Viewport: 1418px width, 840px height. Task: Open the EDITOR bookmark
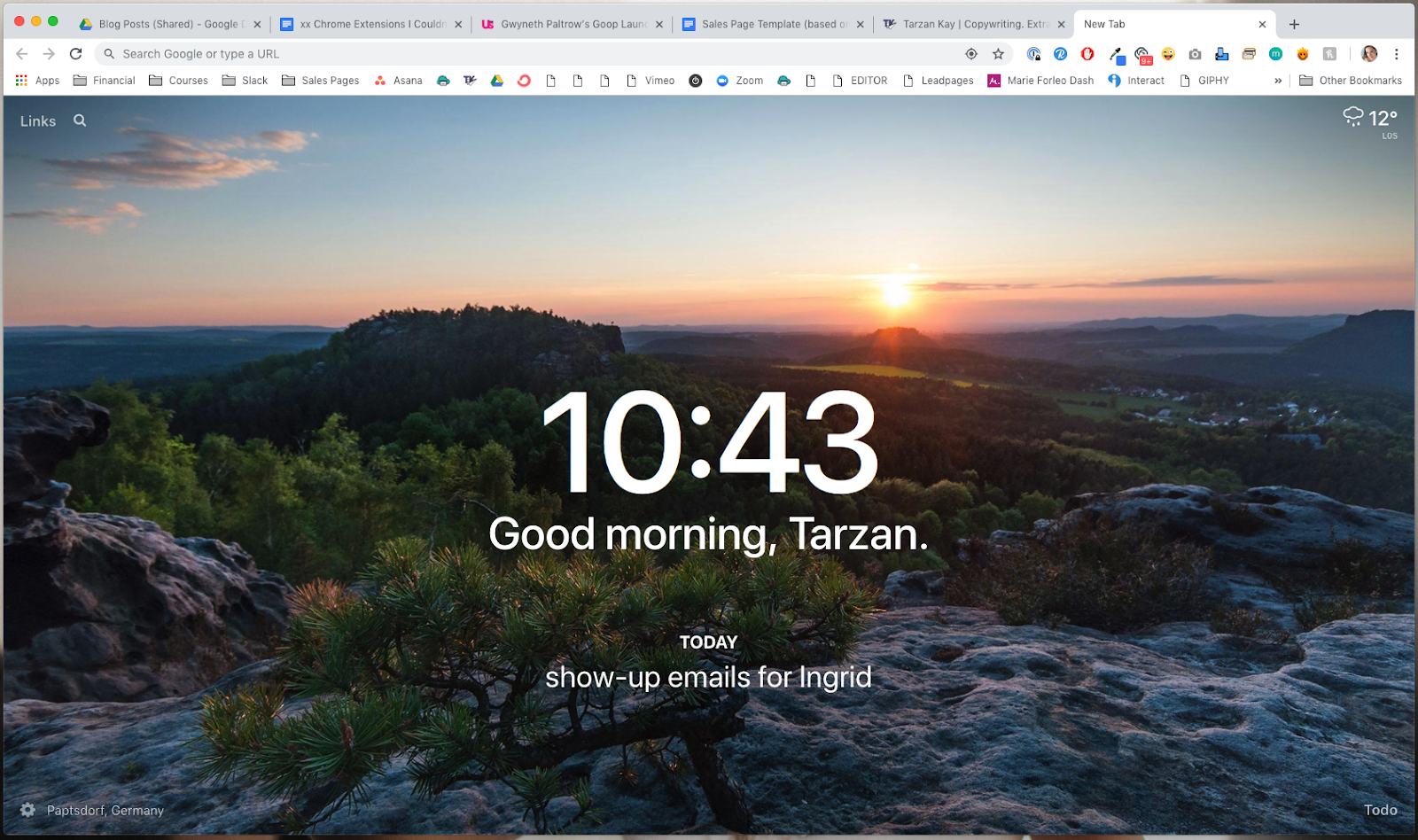[x=860, y=81]
